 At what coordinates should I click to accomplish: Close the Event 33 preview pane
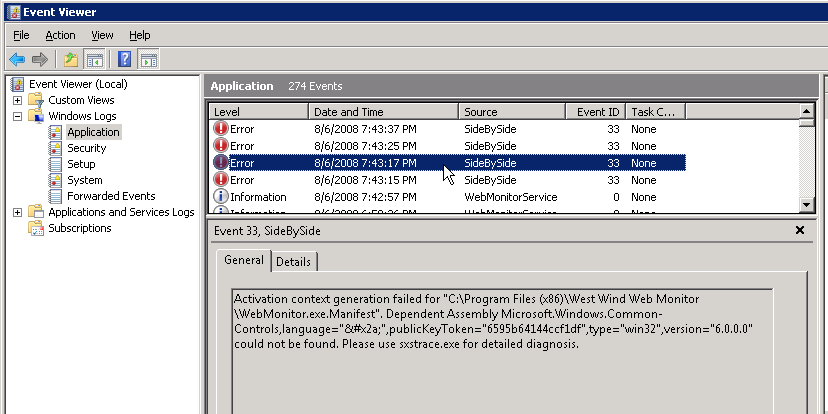coord(799,230)
